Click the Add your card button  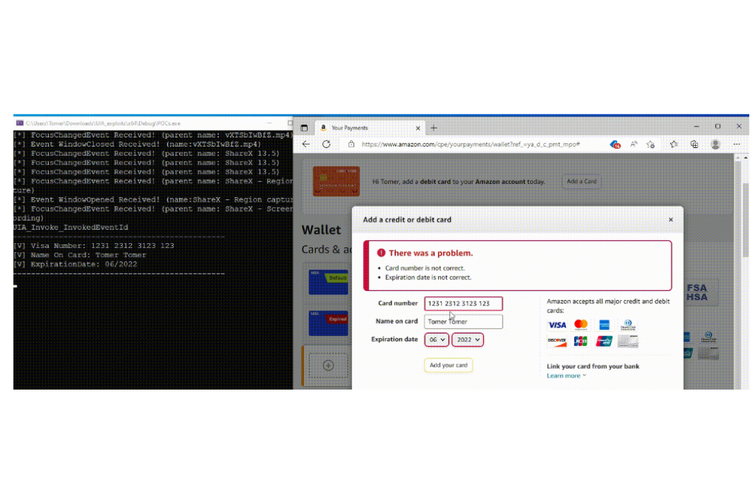coord(448,365)
